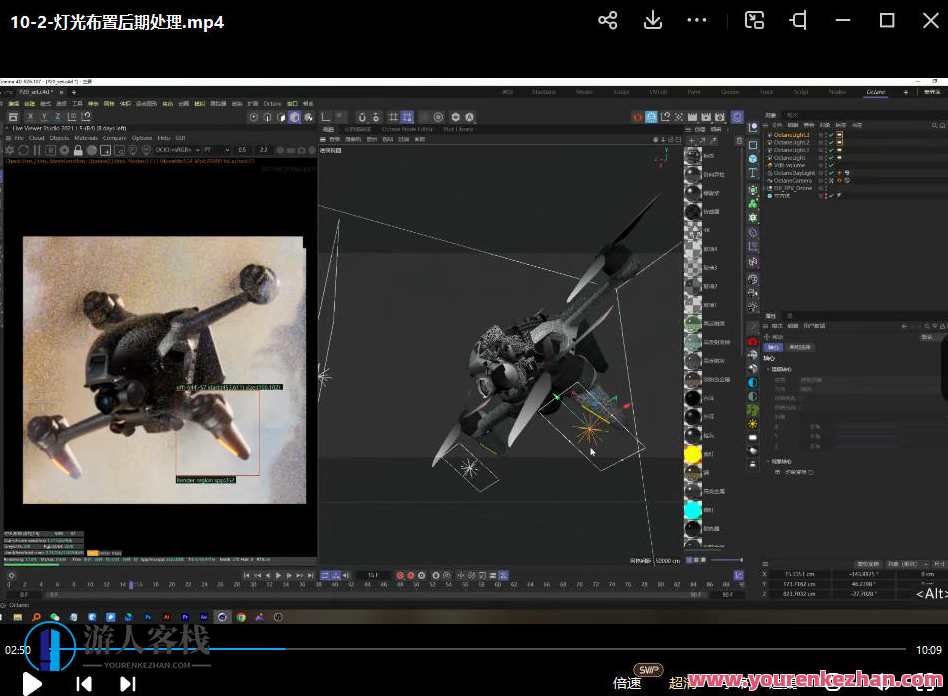
Task: Open the Options menu in Live Viewer
Action: (140, 137)
